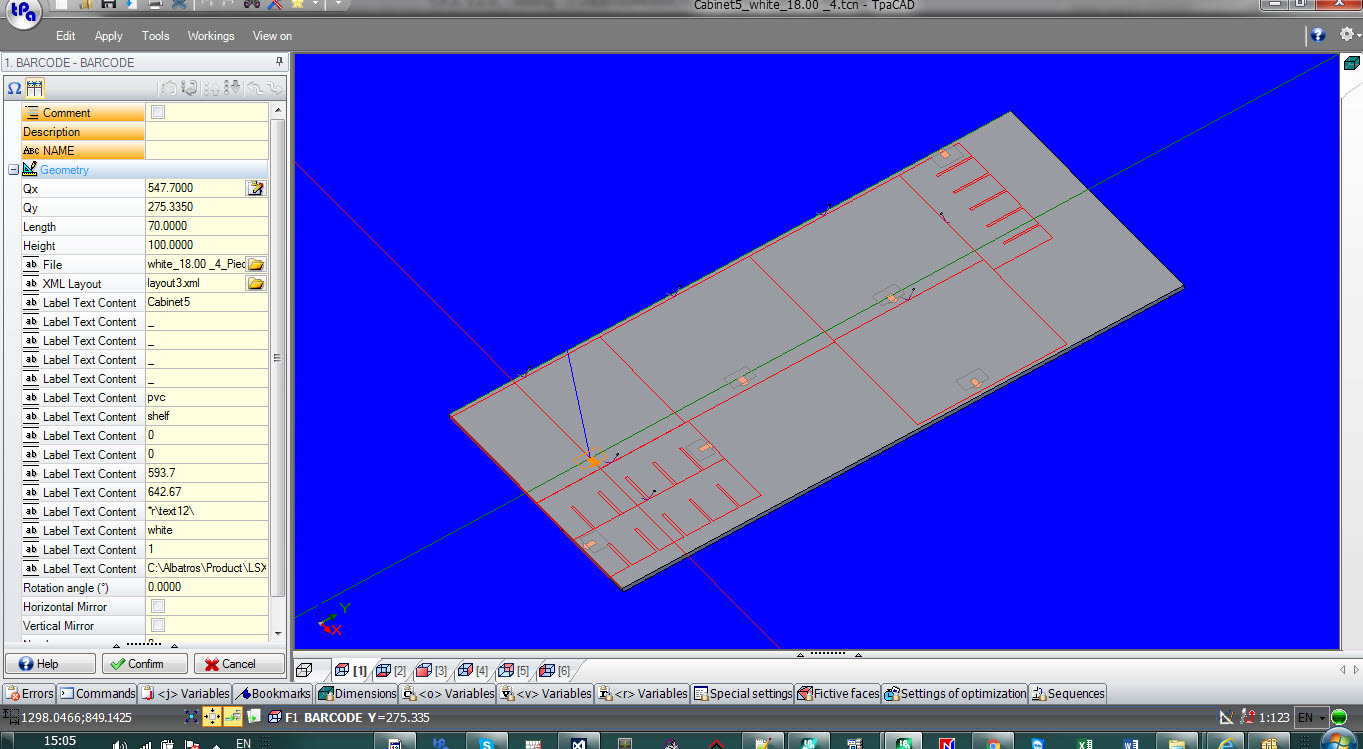Browse for XML Layout using folder icon
Viewport: 1363px width, 749px height.
pos(256,284)
